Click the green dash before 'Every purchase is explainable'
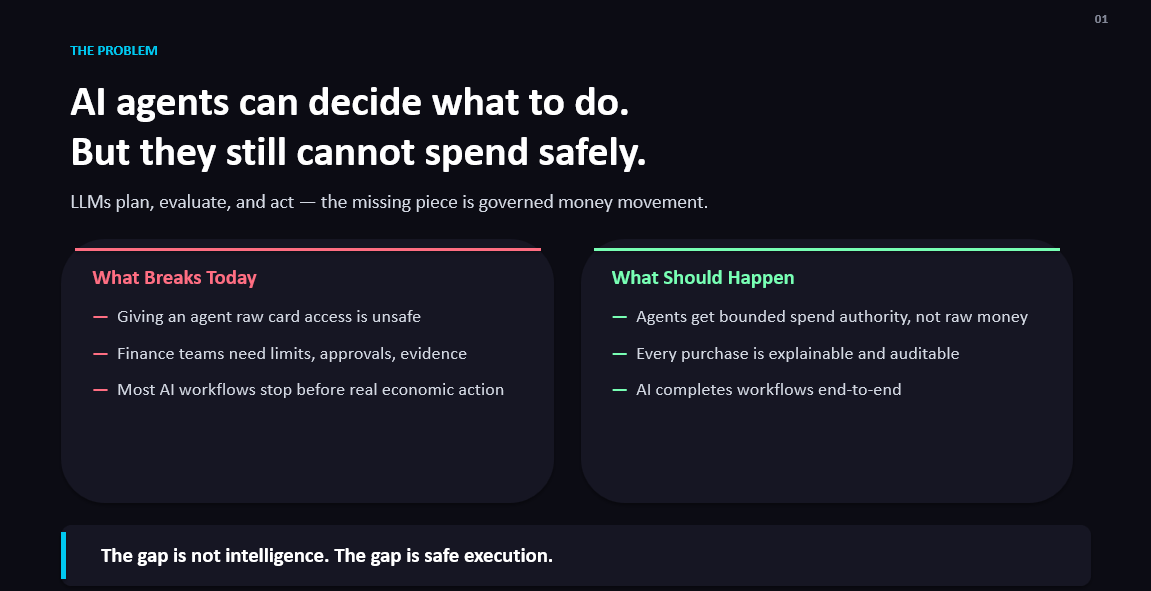Image resolution: width=1151 pixels, height=591 pixels. pyautogui.click(x=620, y=354)
